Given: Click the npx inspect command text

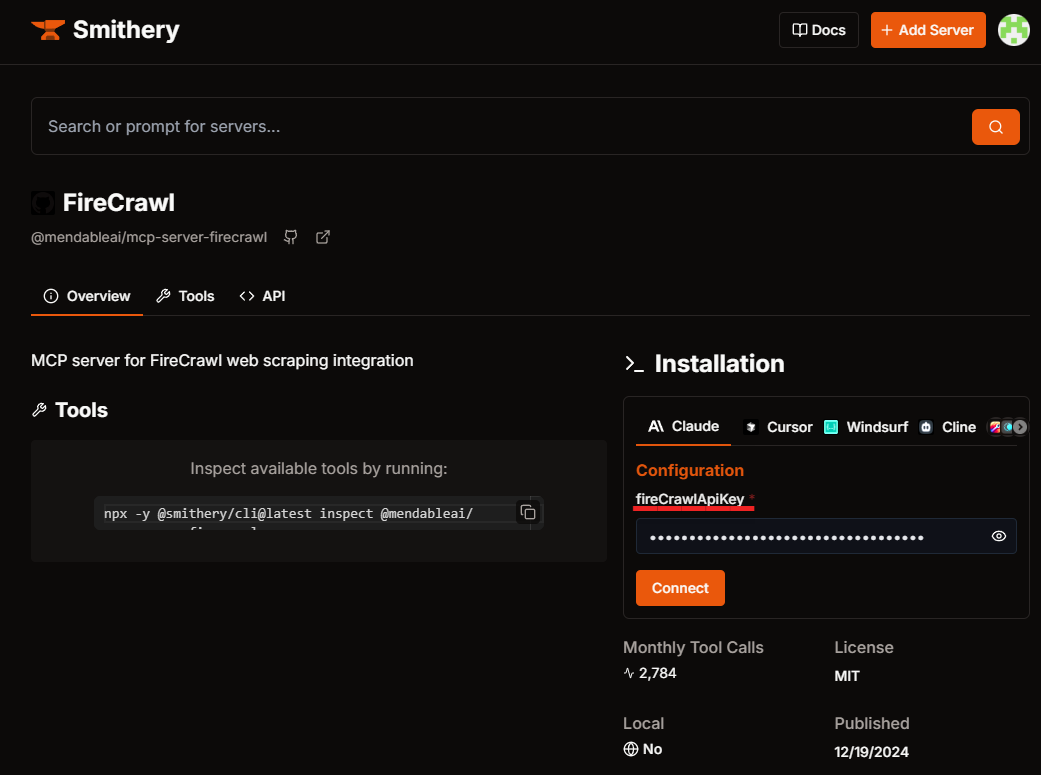Looking at the screenshot, I should pos(288,513).
